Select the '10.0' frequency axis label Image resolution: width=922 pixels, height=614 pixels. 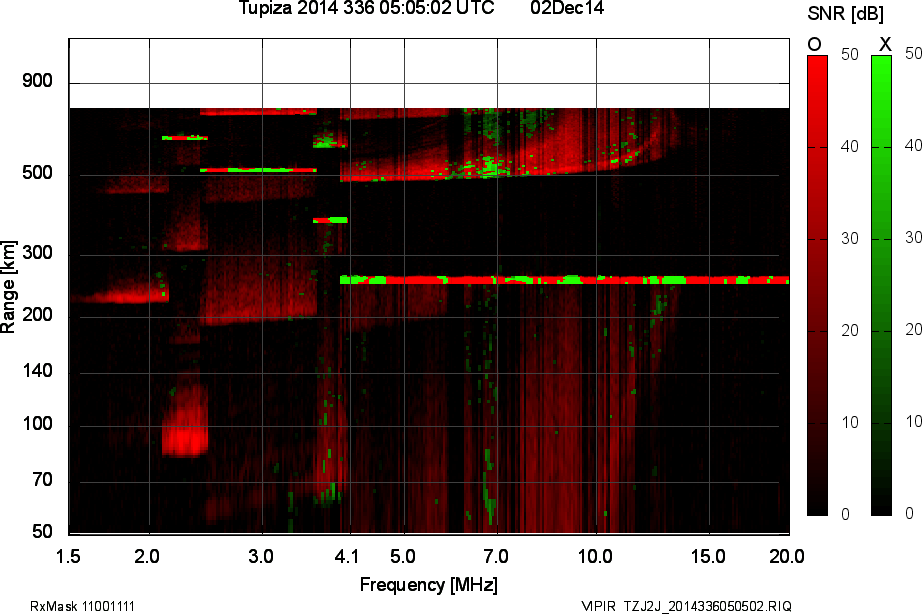[x=596, y=556]
